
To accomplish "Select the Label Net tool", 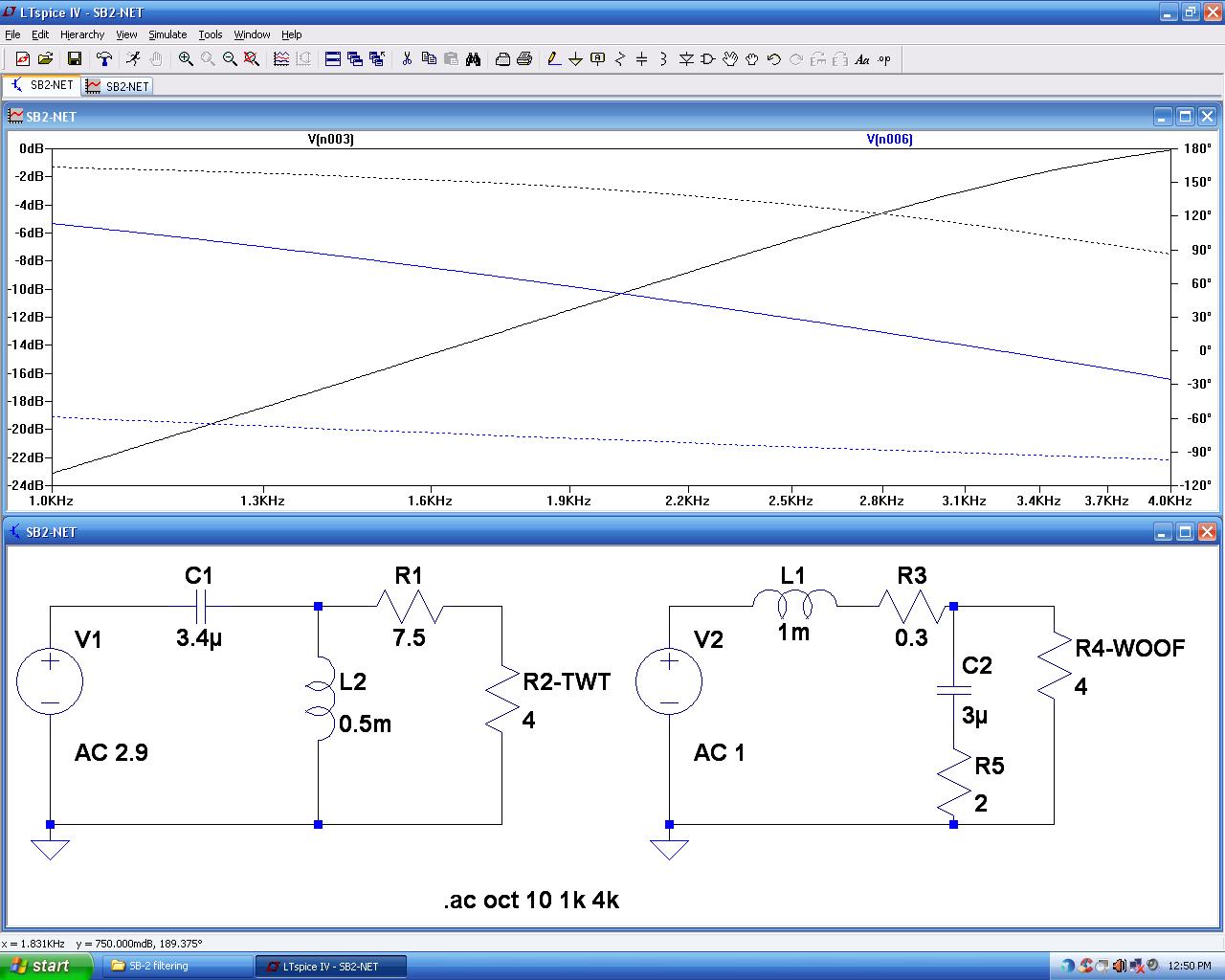I will tap(598, 59).
